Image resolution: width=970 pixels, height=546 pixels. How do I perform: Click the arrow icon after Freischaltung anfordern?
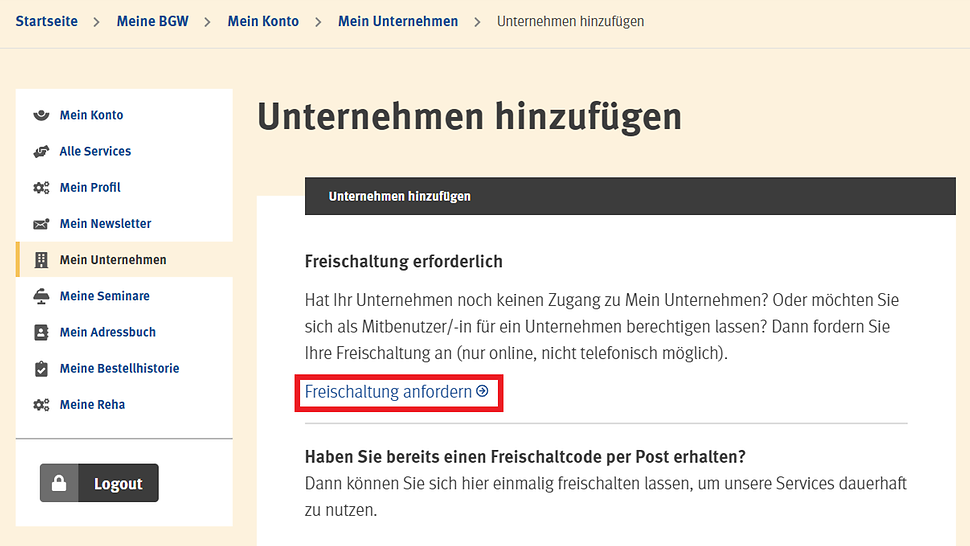pos(483,391)
